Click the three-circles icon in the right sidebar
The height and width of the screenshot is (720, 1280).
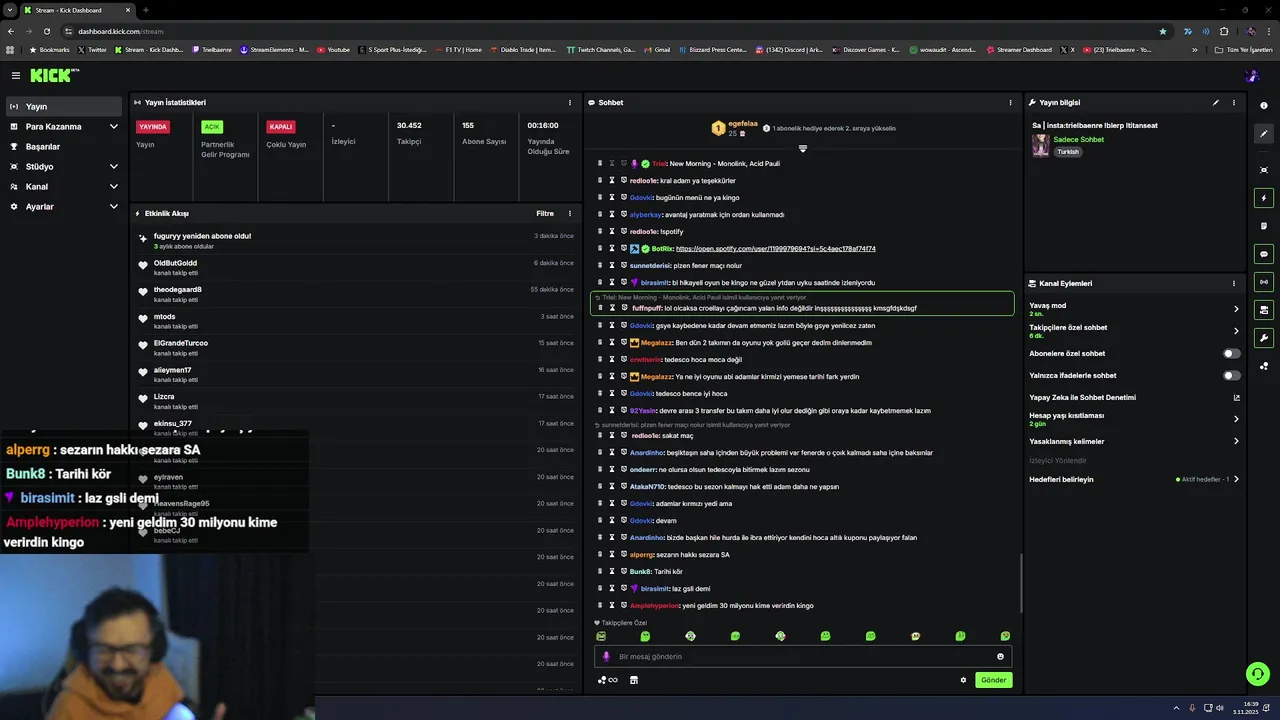pyautogui.click(x=1264, y=366)
